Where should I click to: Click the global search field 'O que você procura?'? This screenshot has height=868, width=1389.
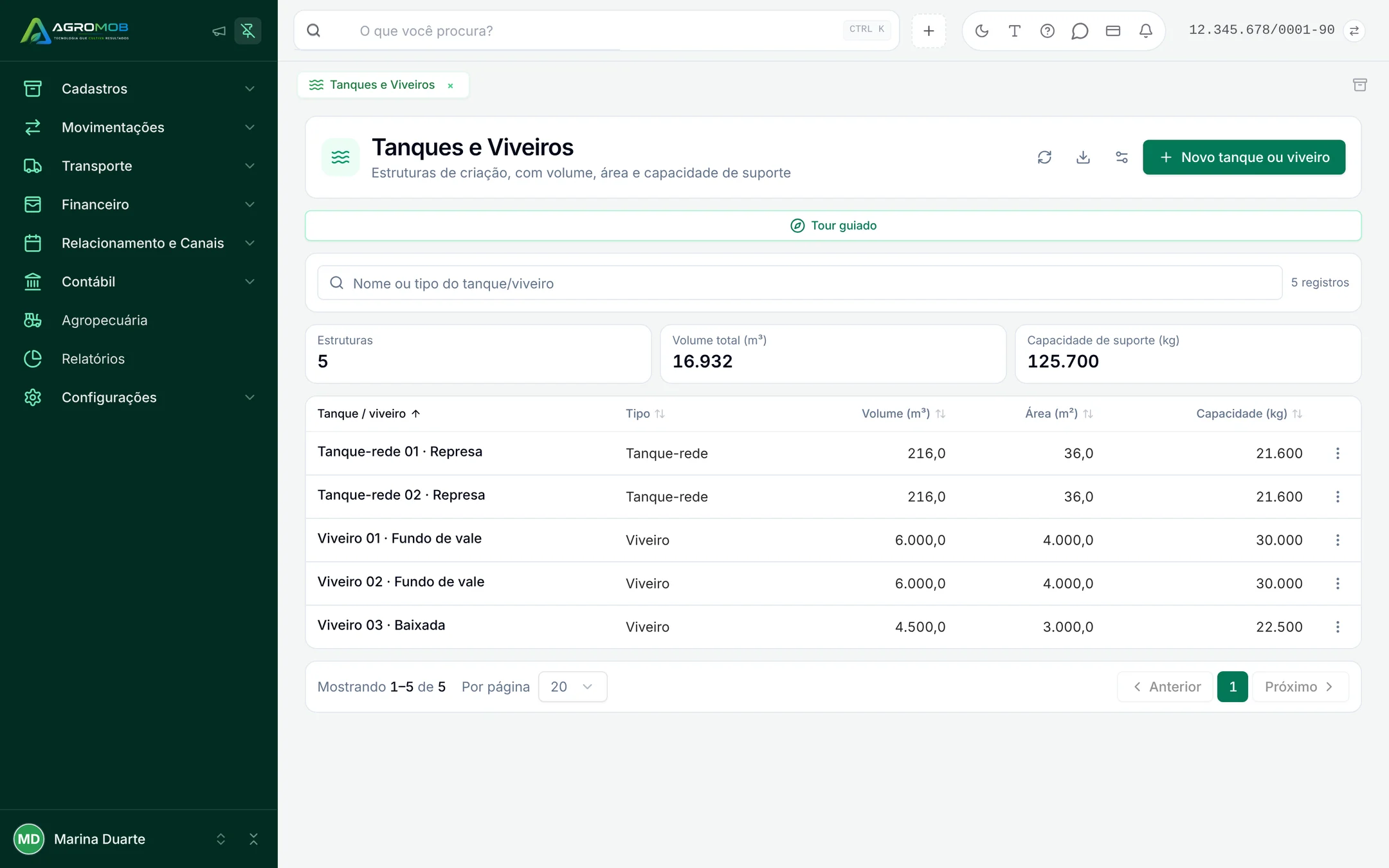click(597, 31)
